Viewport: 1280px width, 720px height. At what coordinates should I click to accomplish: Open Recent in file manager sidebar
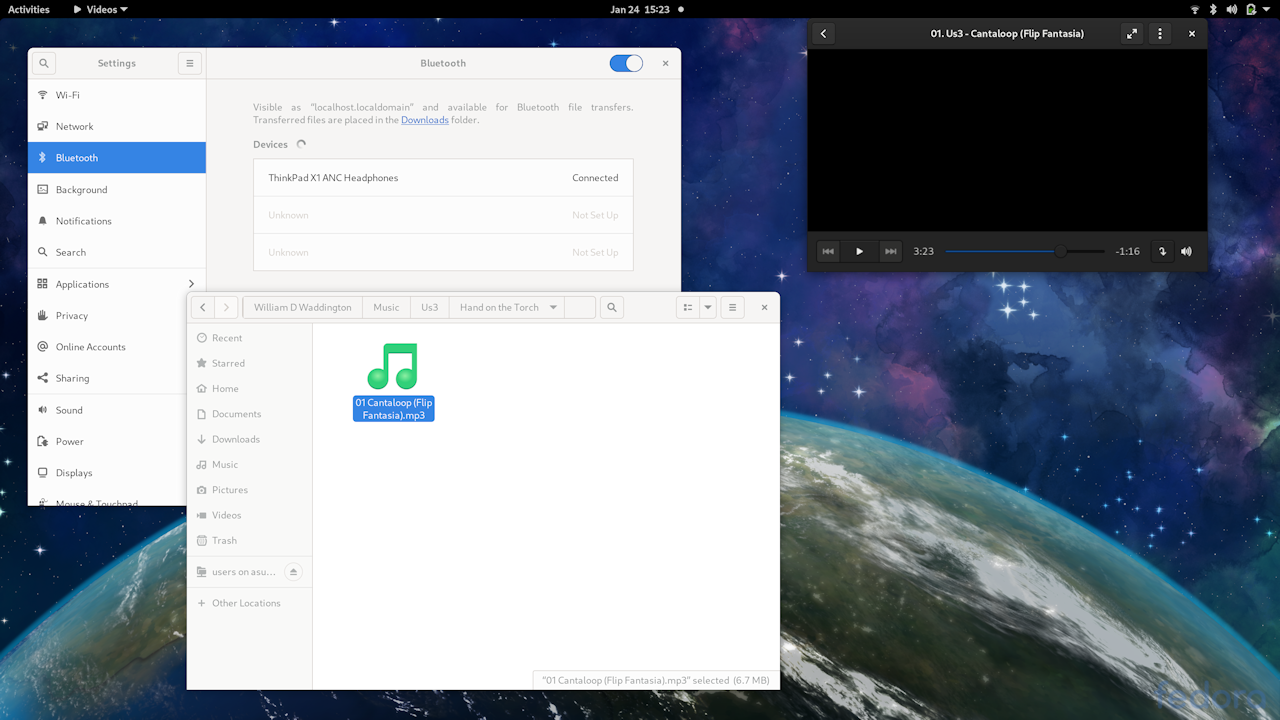pyautogui.click(x=250, y=338)
